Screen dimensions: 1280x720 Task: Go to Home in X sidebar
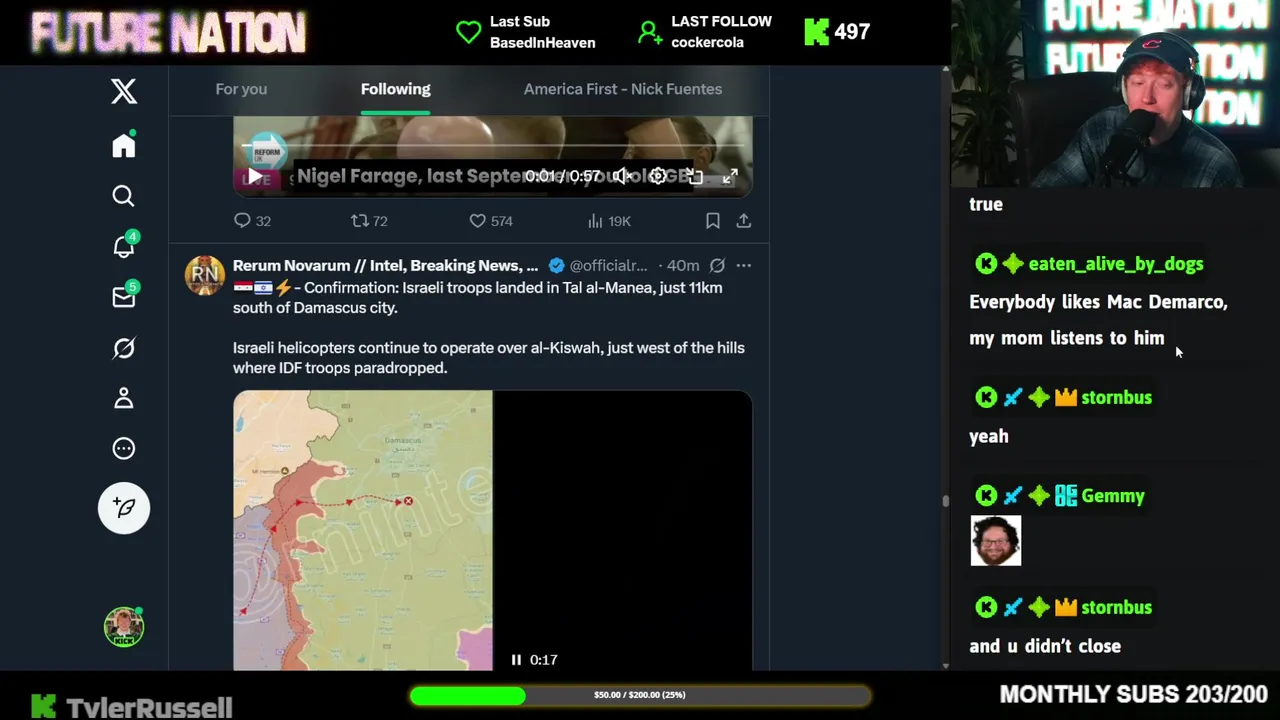124,146
